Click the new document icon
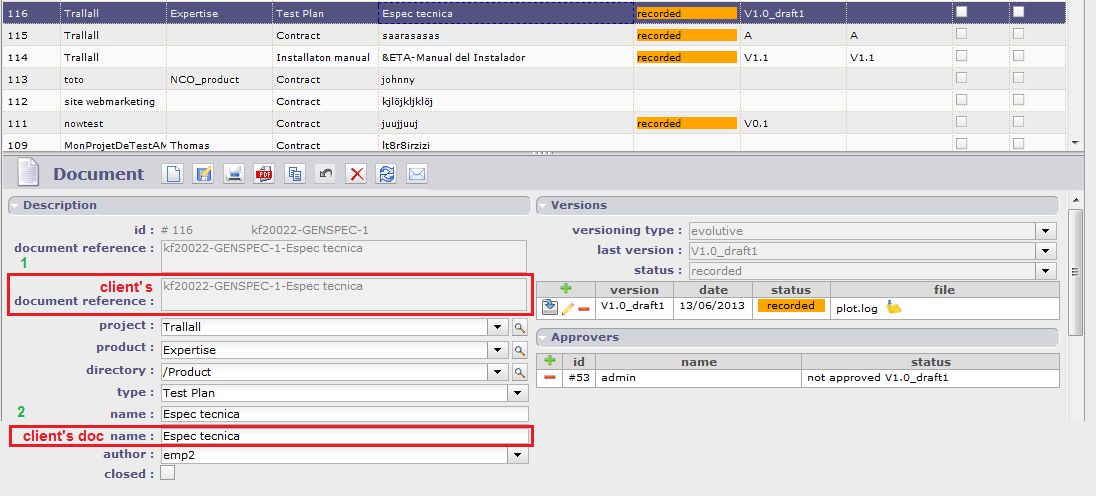The image size is (1096, 496). tap(173, 174)
